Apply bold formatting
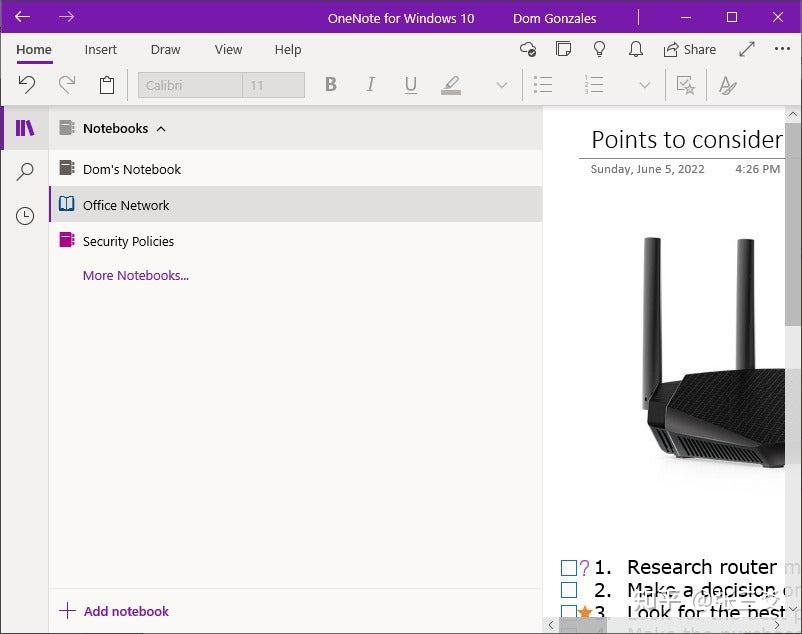Viewport: 802px width, 634px height. point(331,85)
